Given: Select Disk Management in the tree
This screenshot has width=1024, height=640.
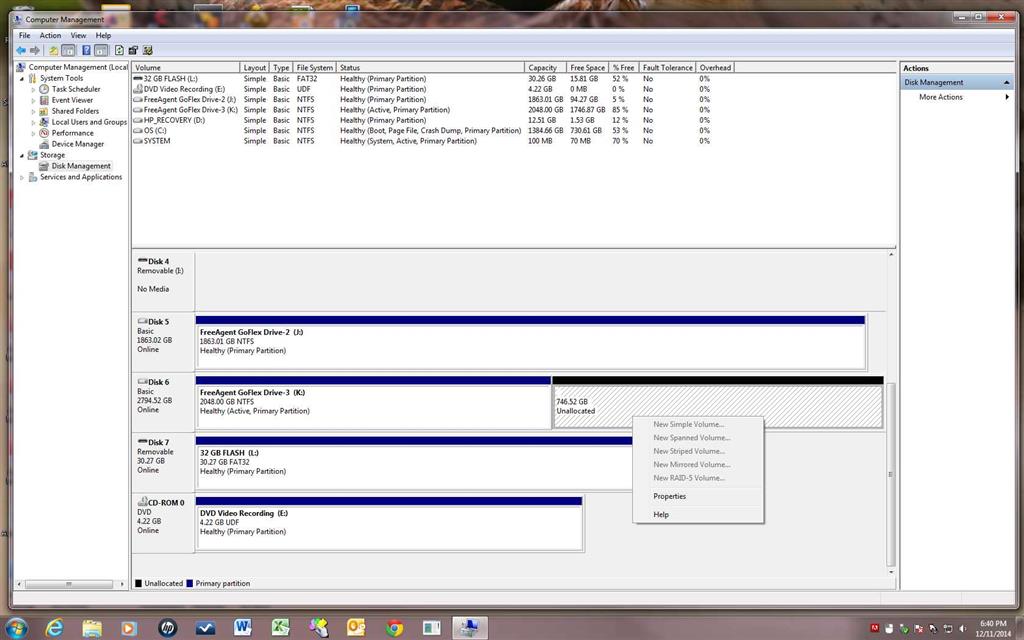Looking at the screenshot, I should (81, 166).
